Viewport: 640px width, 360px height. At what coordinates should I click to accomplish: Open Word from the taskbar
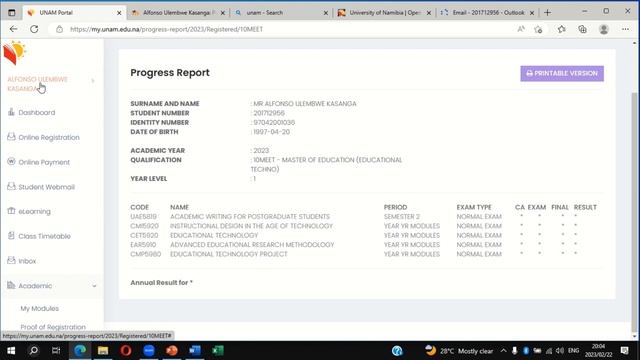tap(195, 351)
